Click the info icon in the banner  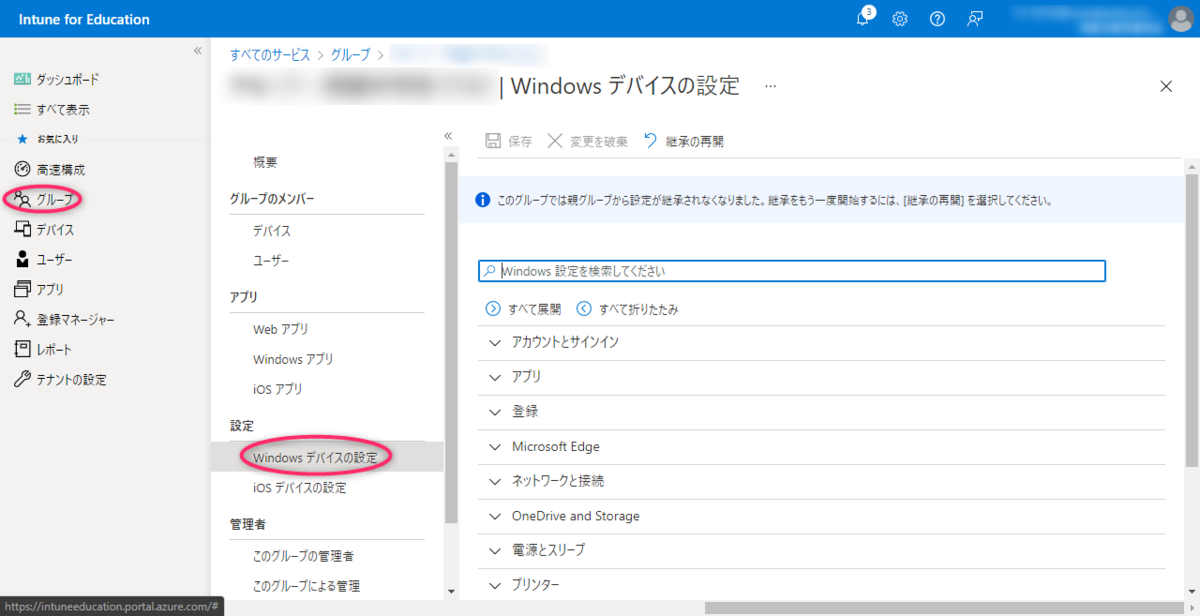[482, 199]
